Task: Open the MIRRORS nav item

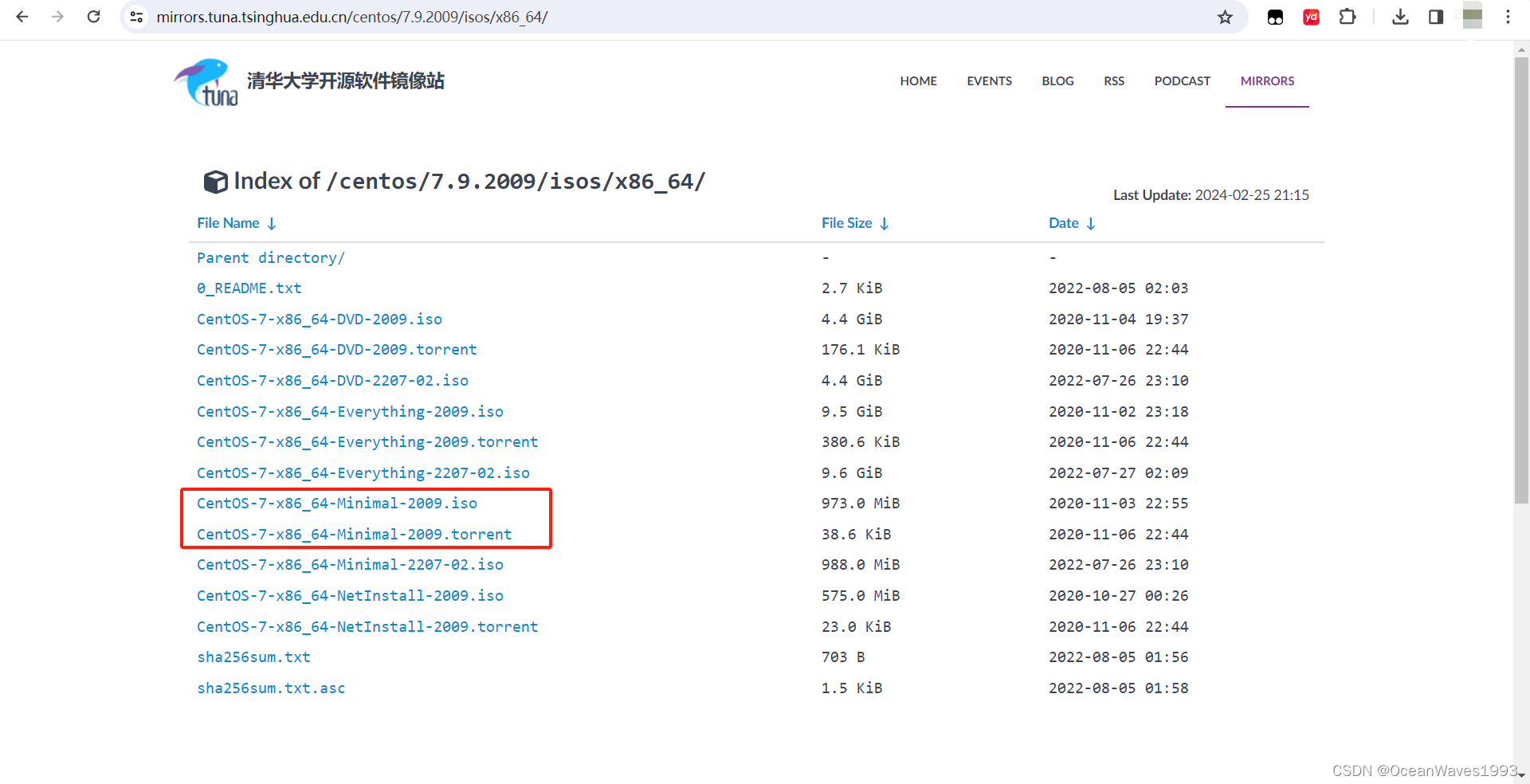Action: pos(1267,81)
